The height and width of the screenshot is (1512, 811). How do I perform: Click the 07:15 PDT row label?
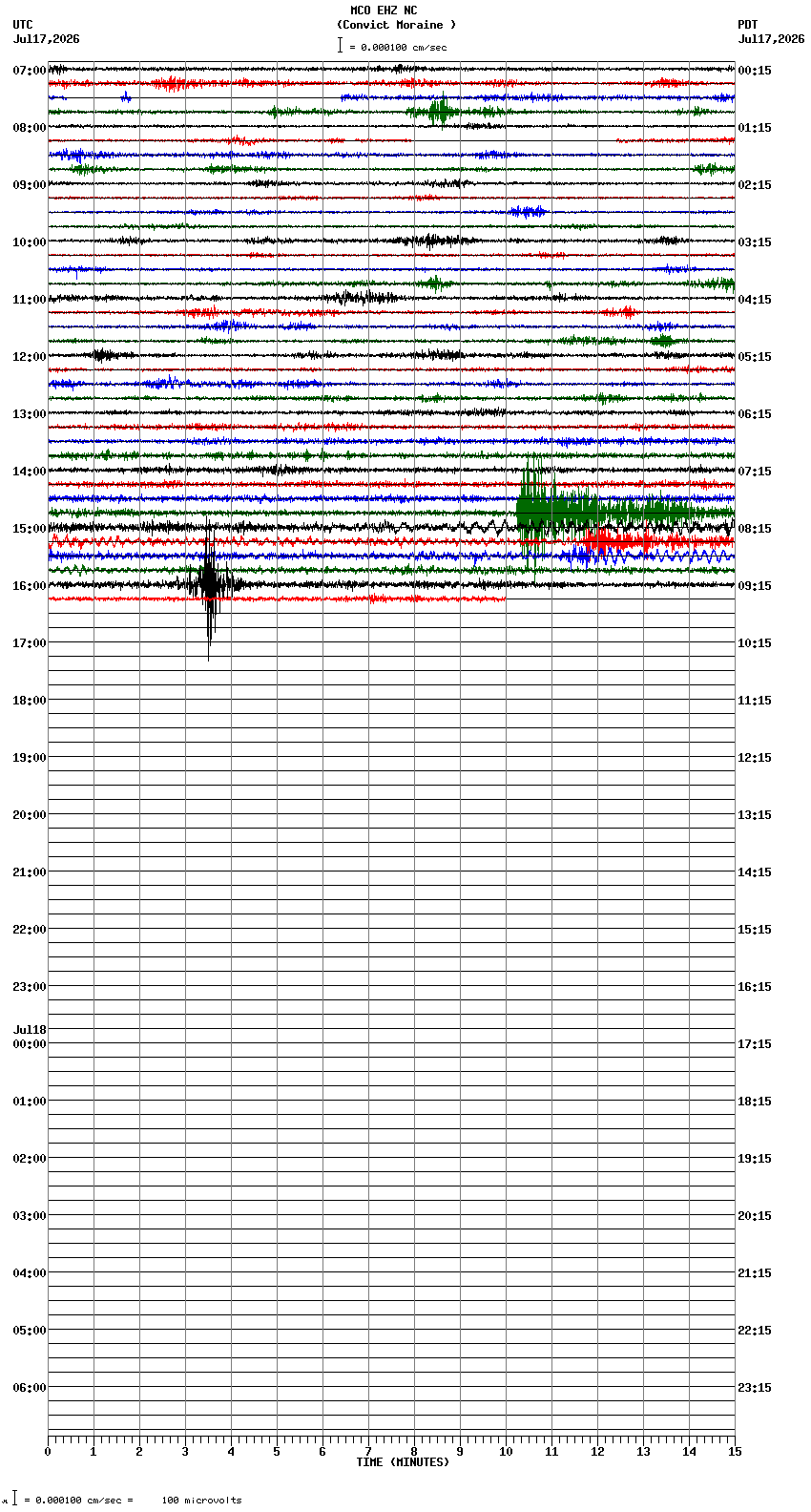click(755, 472)
